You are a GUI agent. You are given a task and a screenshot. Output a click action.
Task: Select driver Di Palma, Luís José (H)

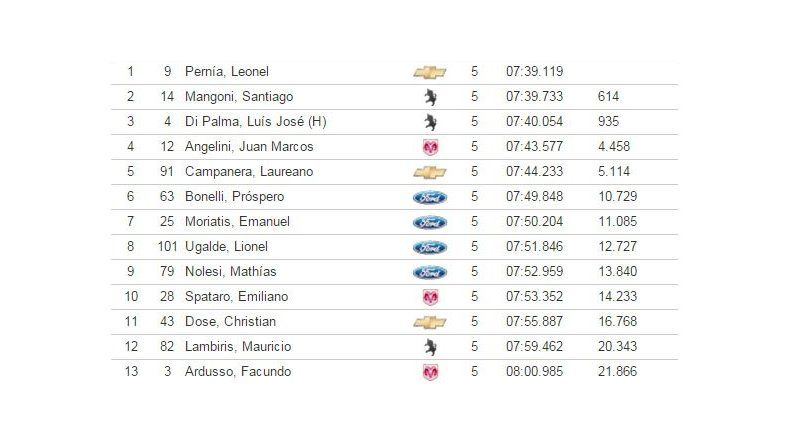coord(255,122)
